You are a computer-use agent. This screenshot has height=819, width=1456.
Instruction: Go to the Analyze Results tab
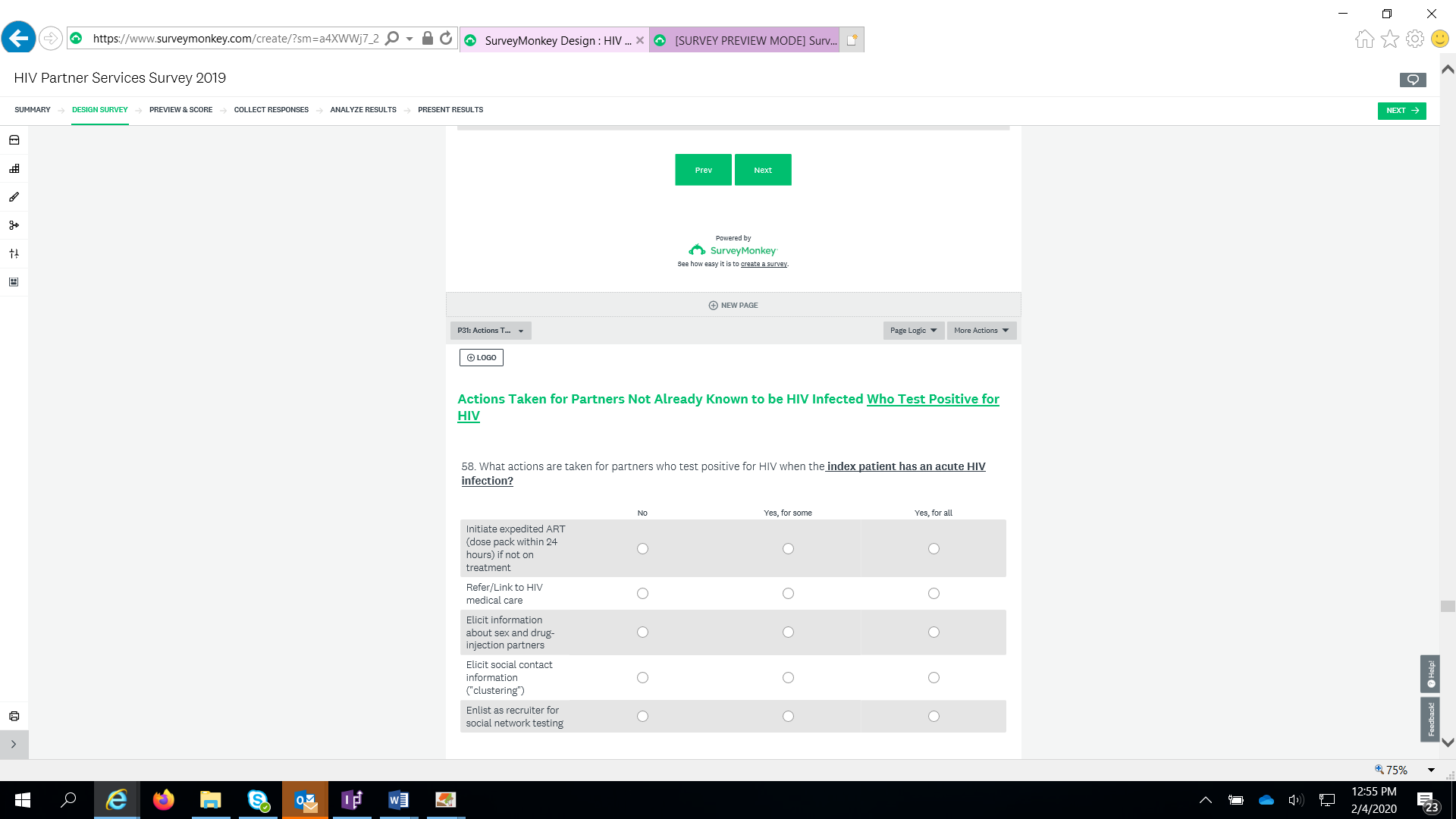tap(362, 110)
